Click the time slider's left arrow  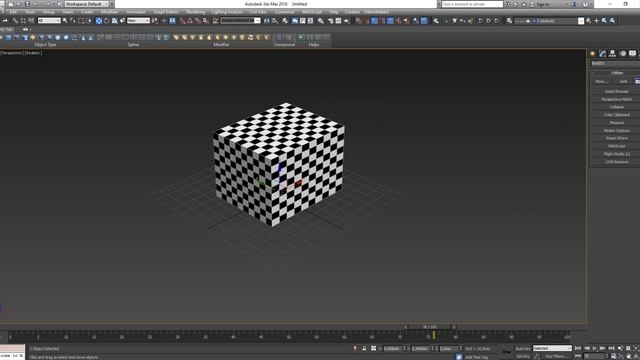tap(405, 327)
